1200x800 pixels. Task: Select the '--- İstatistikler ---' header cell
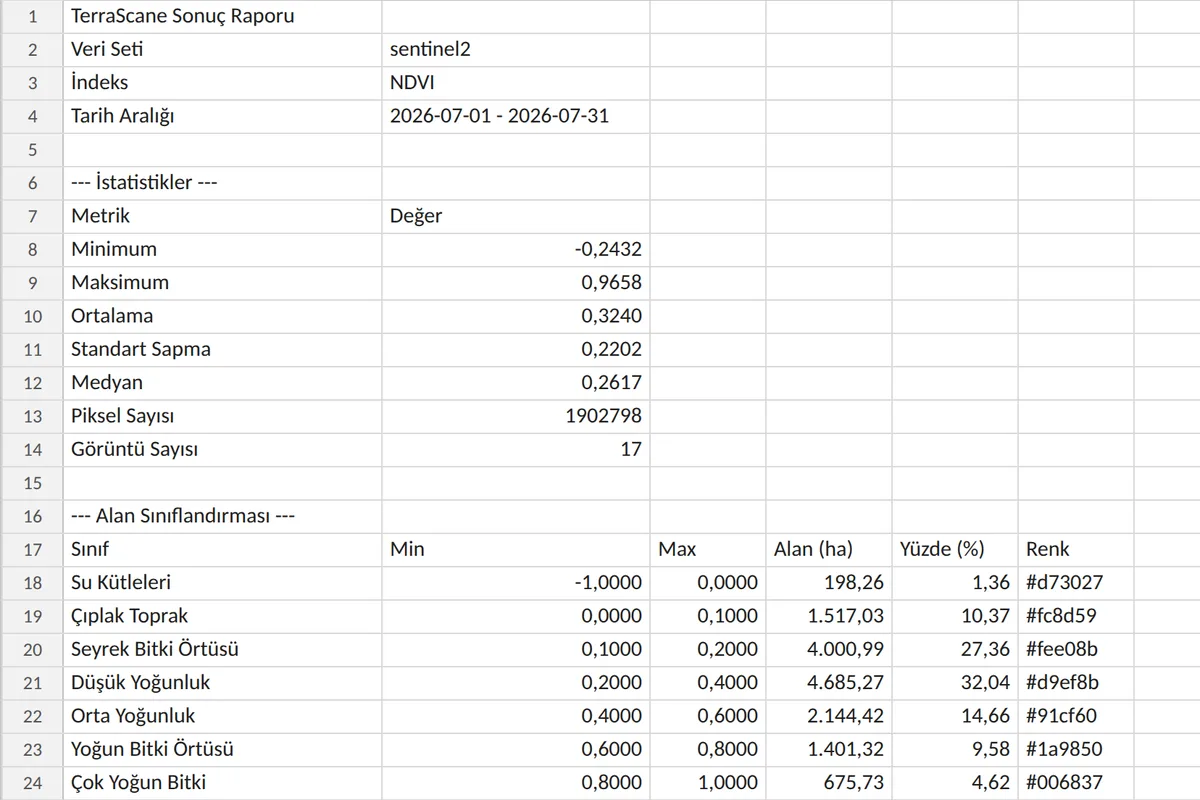(223, 183)
